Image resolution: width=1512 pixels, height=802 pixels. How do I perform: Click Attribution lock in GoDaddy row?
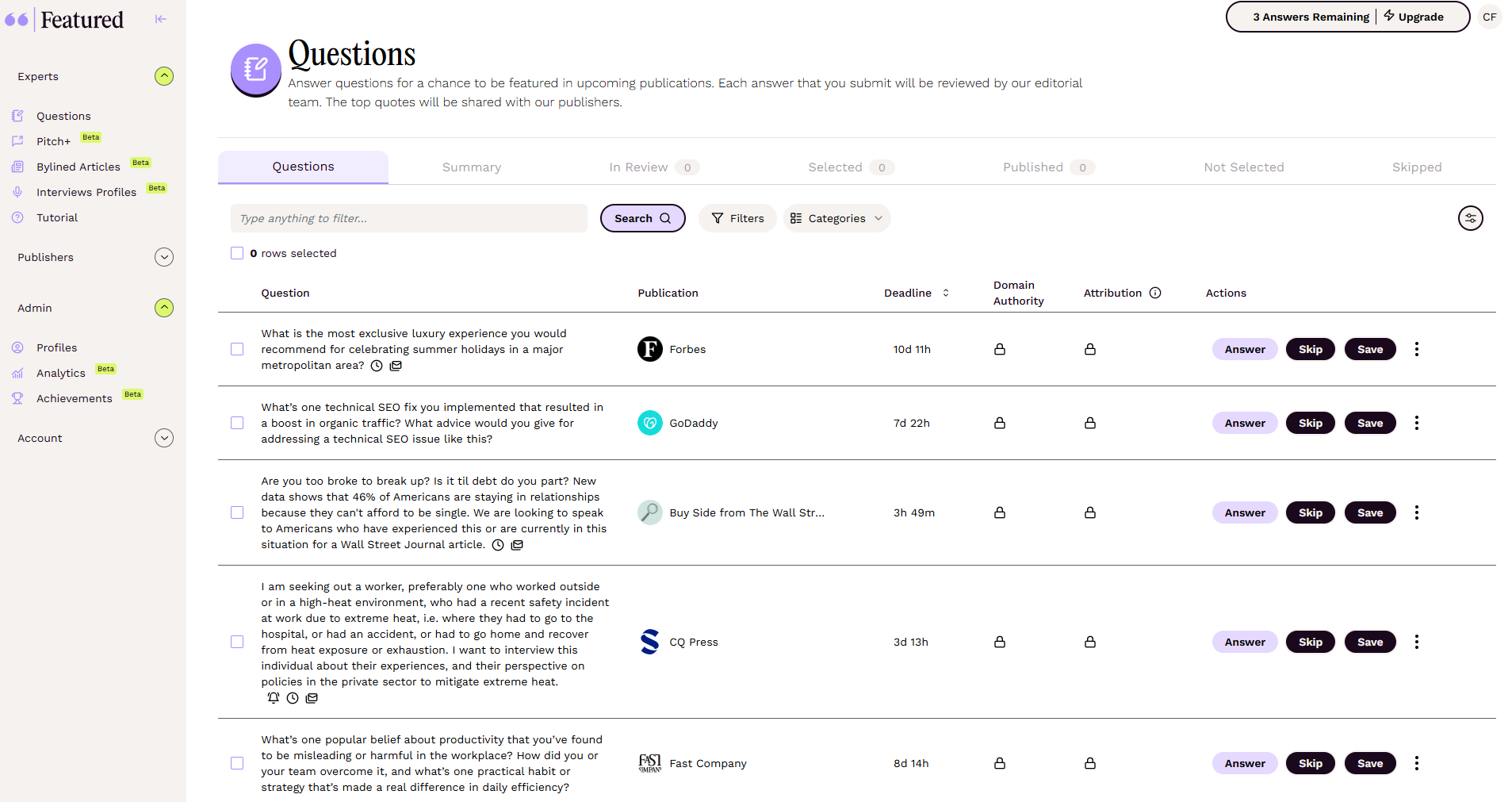[1090, 423]
